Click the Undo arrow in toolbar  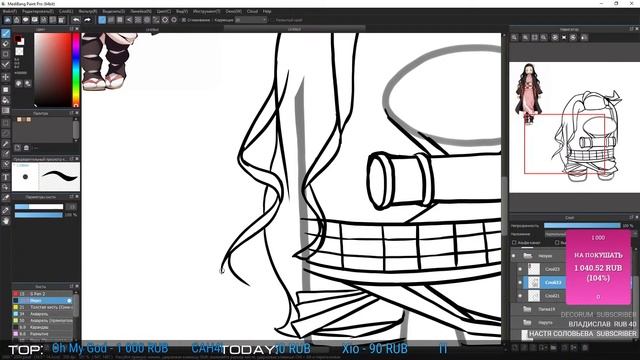76,20
